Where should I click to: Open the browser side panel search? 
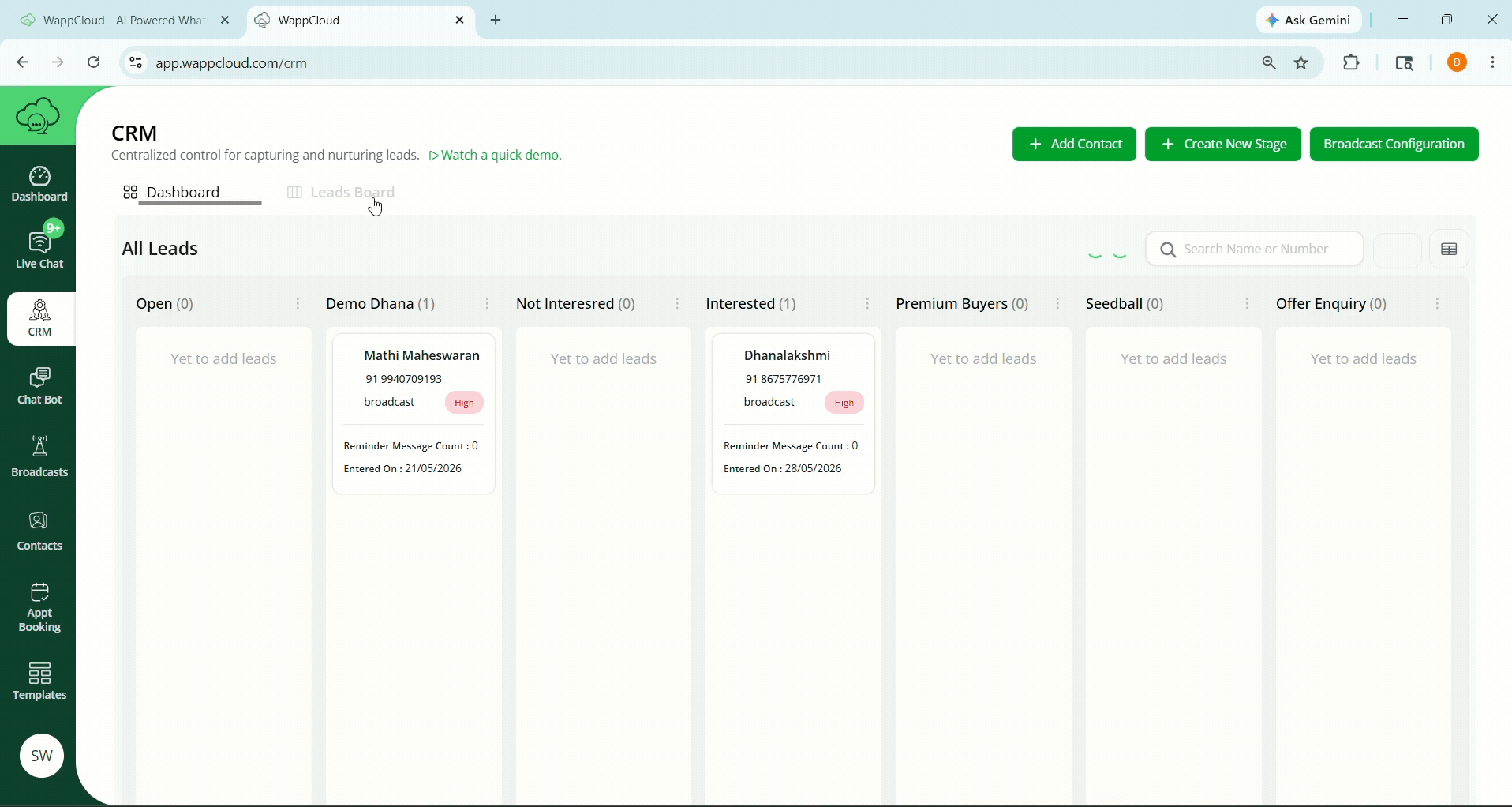[1406, 62]
